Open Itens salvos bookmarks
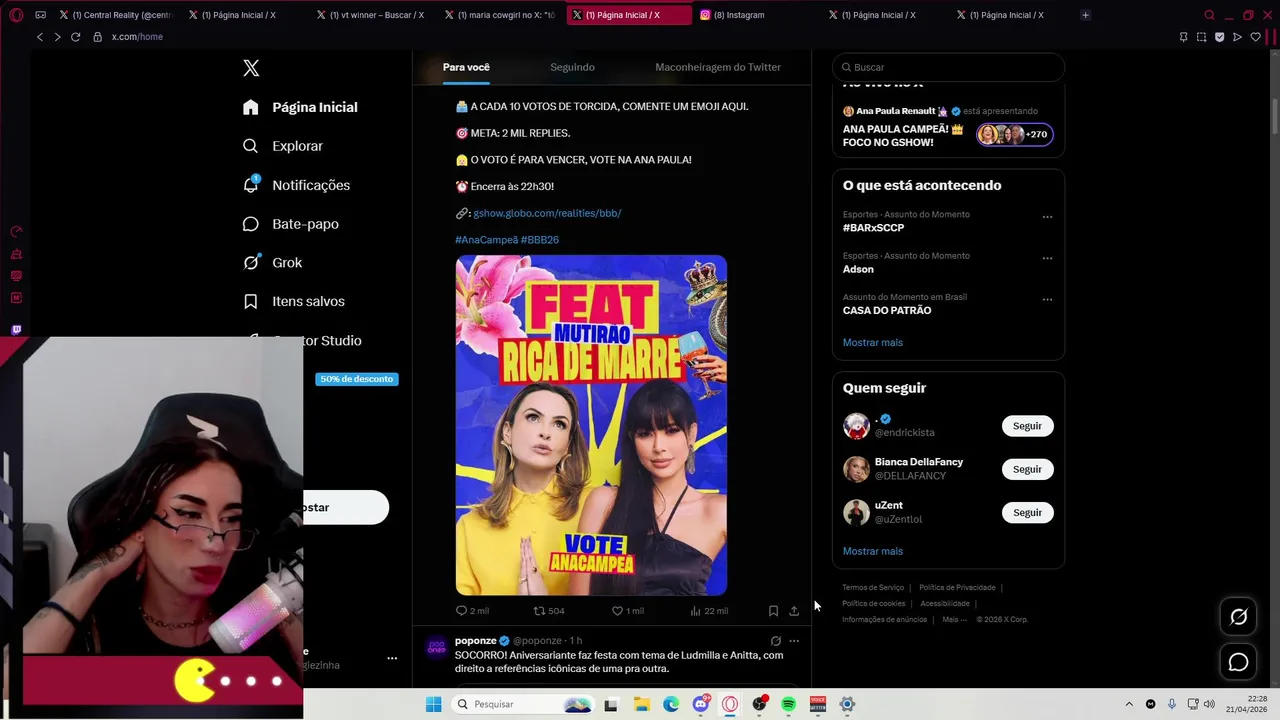 (x=295, y=301)
